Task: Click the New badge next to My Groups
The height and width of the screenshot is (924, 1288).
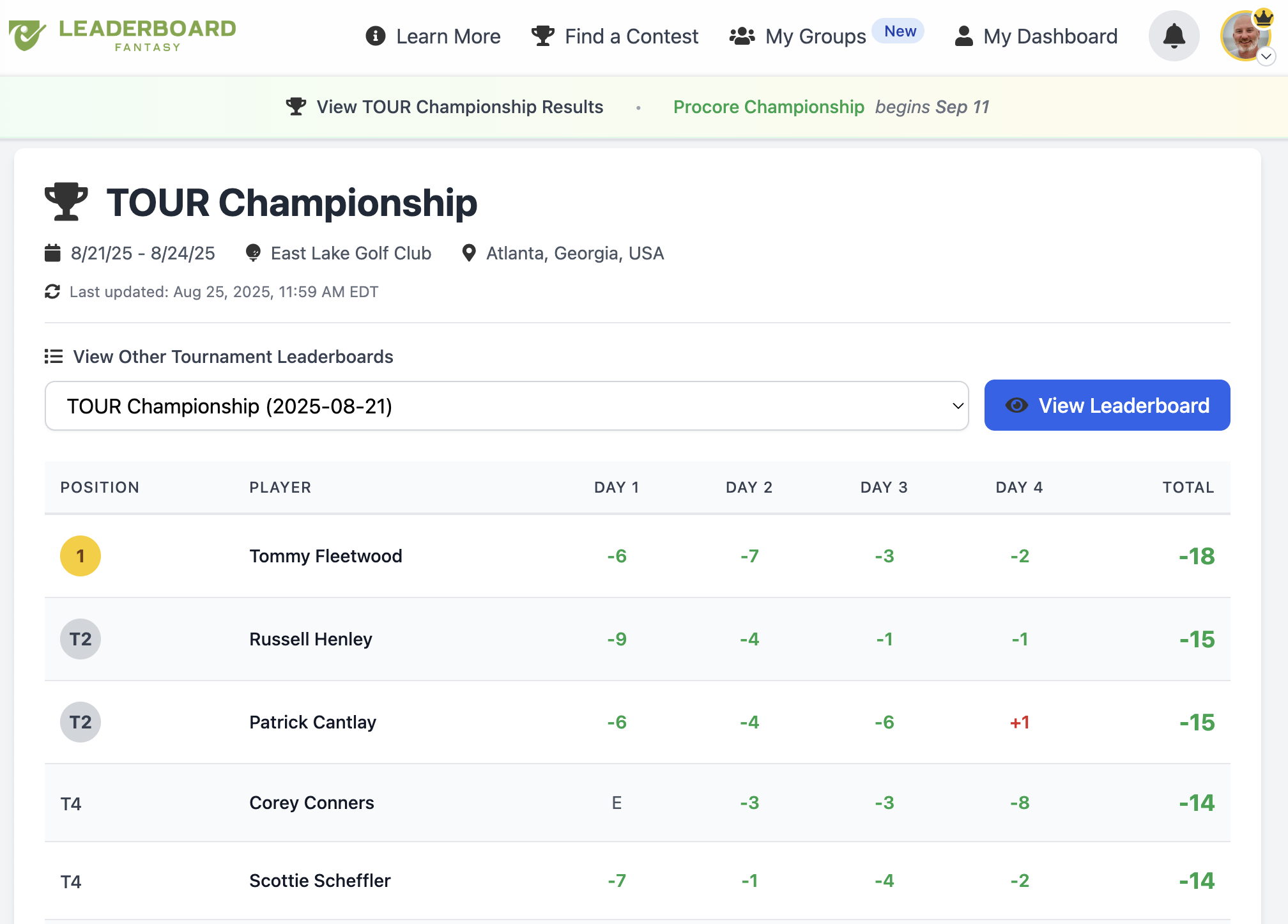Action: tap(898, 31)
